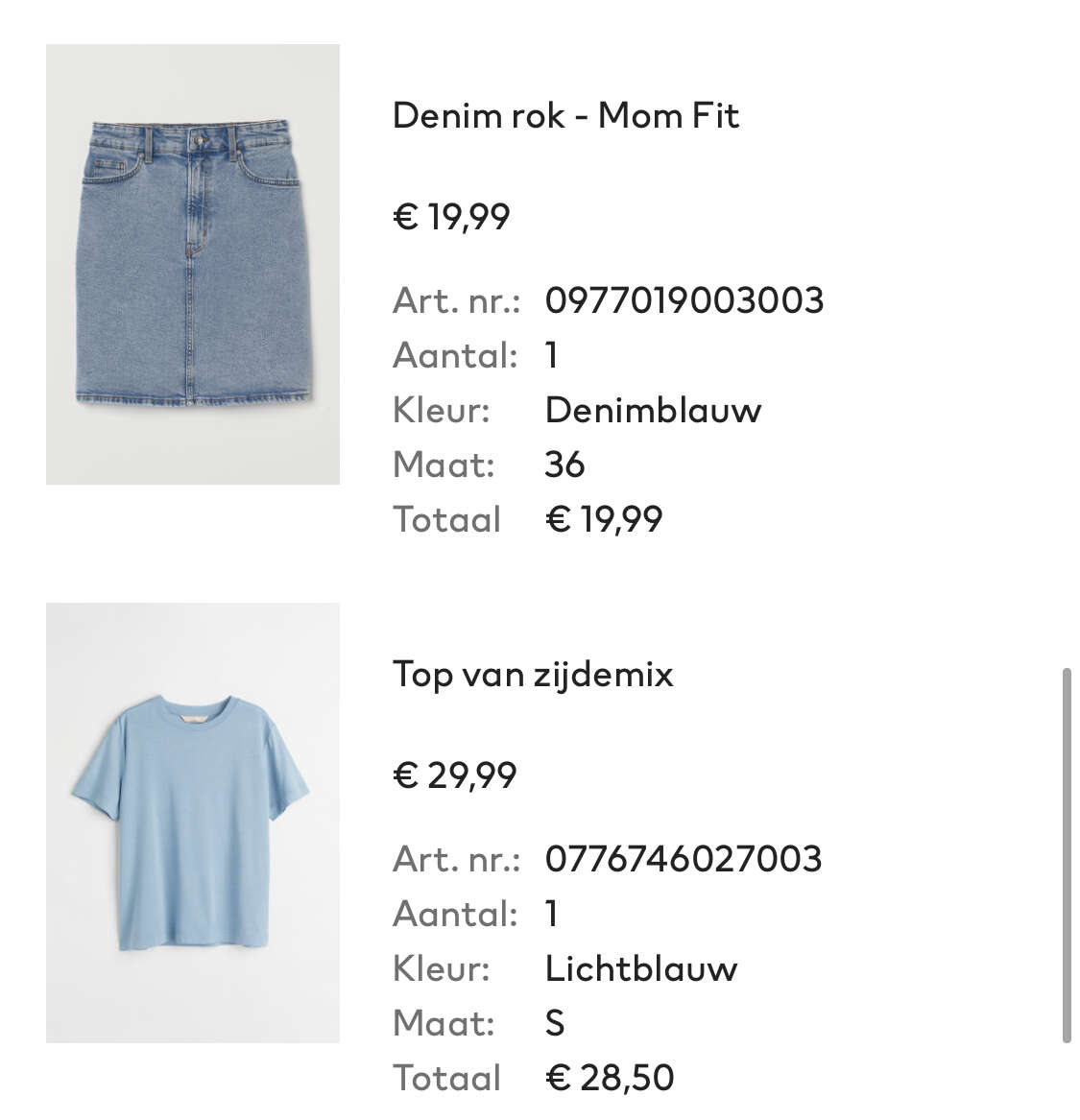This screenshot has width=1080, height=1120.
Task: Click the Lichtblauw color value
Action: click(x=640, y=968)
